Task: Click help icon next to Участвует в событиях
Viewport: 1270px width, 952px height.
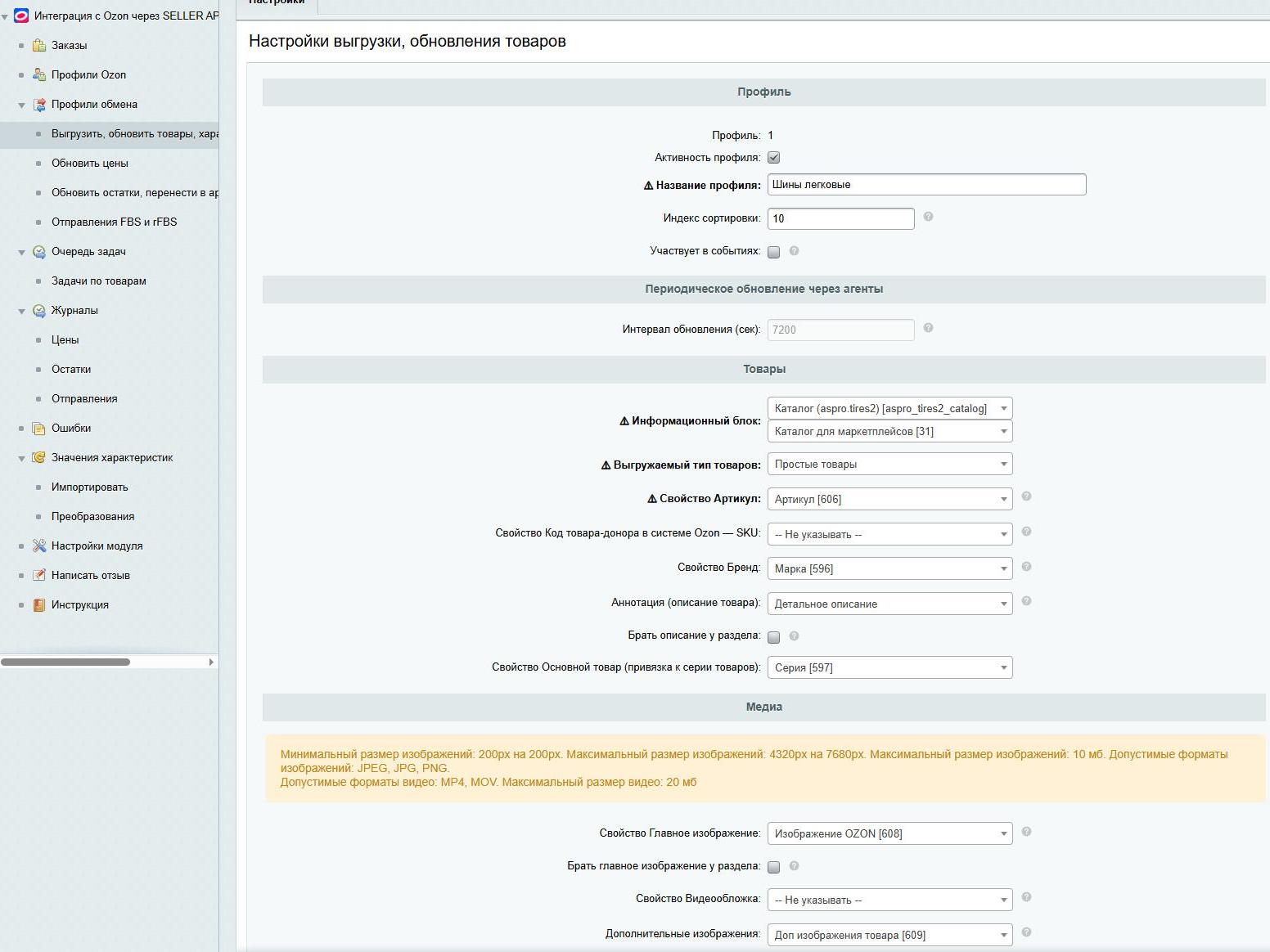Action: (x=794, y=251)
